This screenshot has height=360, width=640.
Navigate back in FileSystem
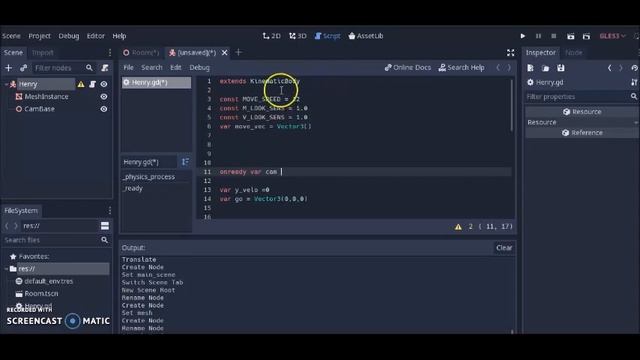click(7, 226)
